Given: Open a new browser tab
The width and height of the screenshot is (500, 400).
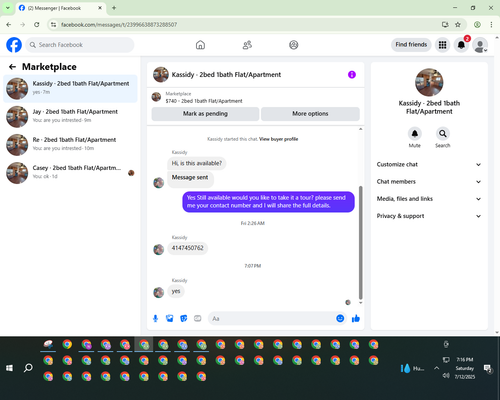Looking at the screenshot, I should click(x=114, y=8).
